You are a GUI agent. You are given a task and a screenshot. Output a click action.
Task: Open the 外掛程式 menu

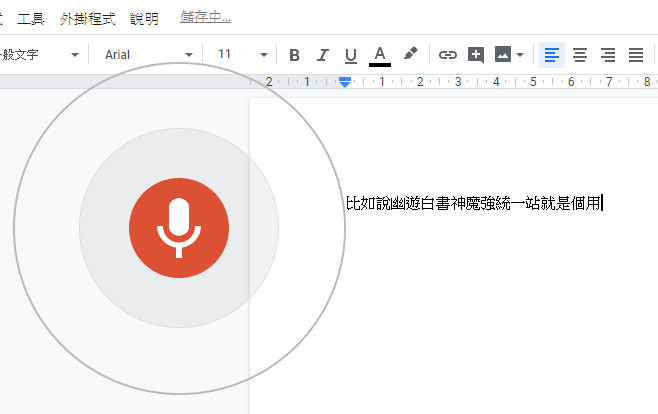click(x=88, y=18)
